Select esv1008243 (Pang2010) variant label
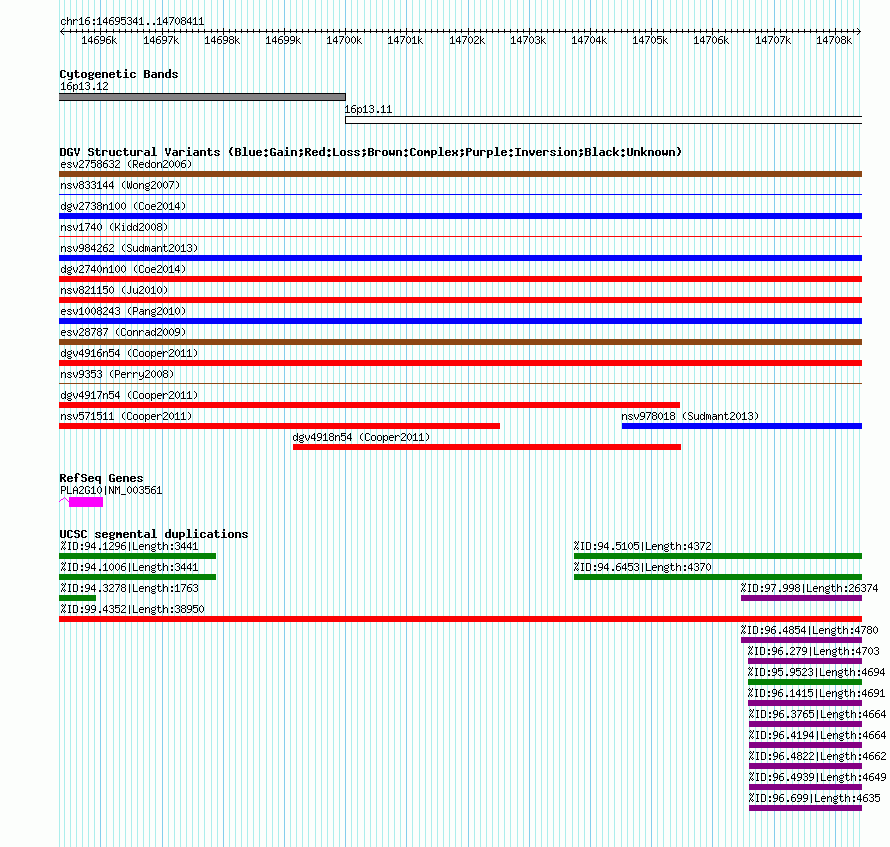Image resolution: width=890 pixels, height=847 pixels. point(123,311)
